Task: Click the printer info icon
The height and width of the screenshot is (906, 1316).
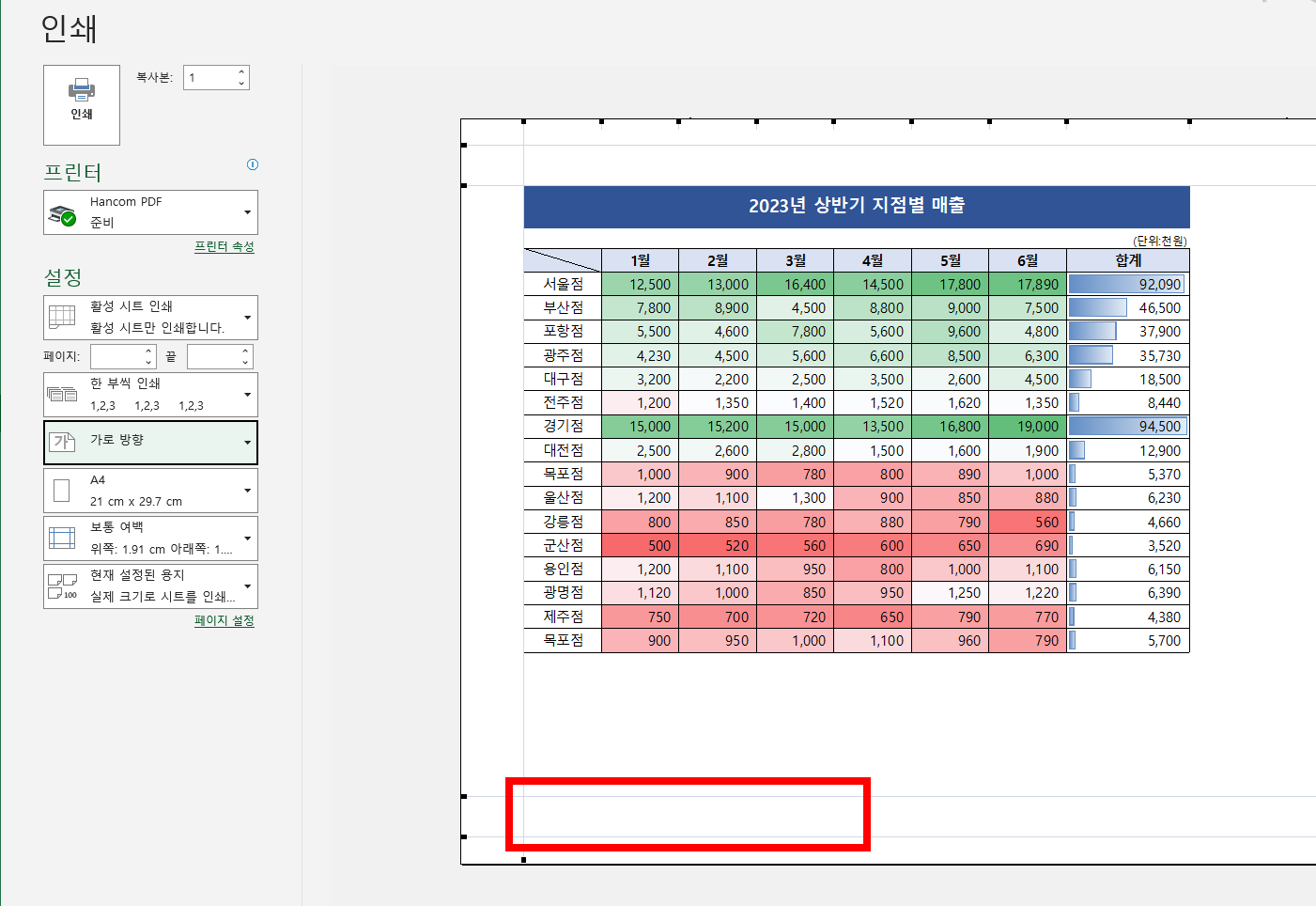Action: click(x=252, y=164)
